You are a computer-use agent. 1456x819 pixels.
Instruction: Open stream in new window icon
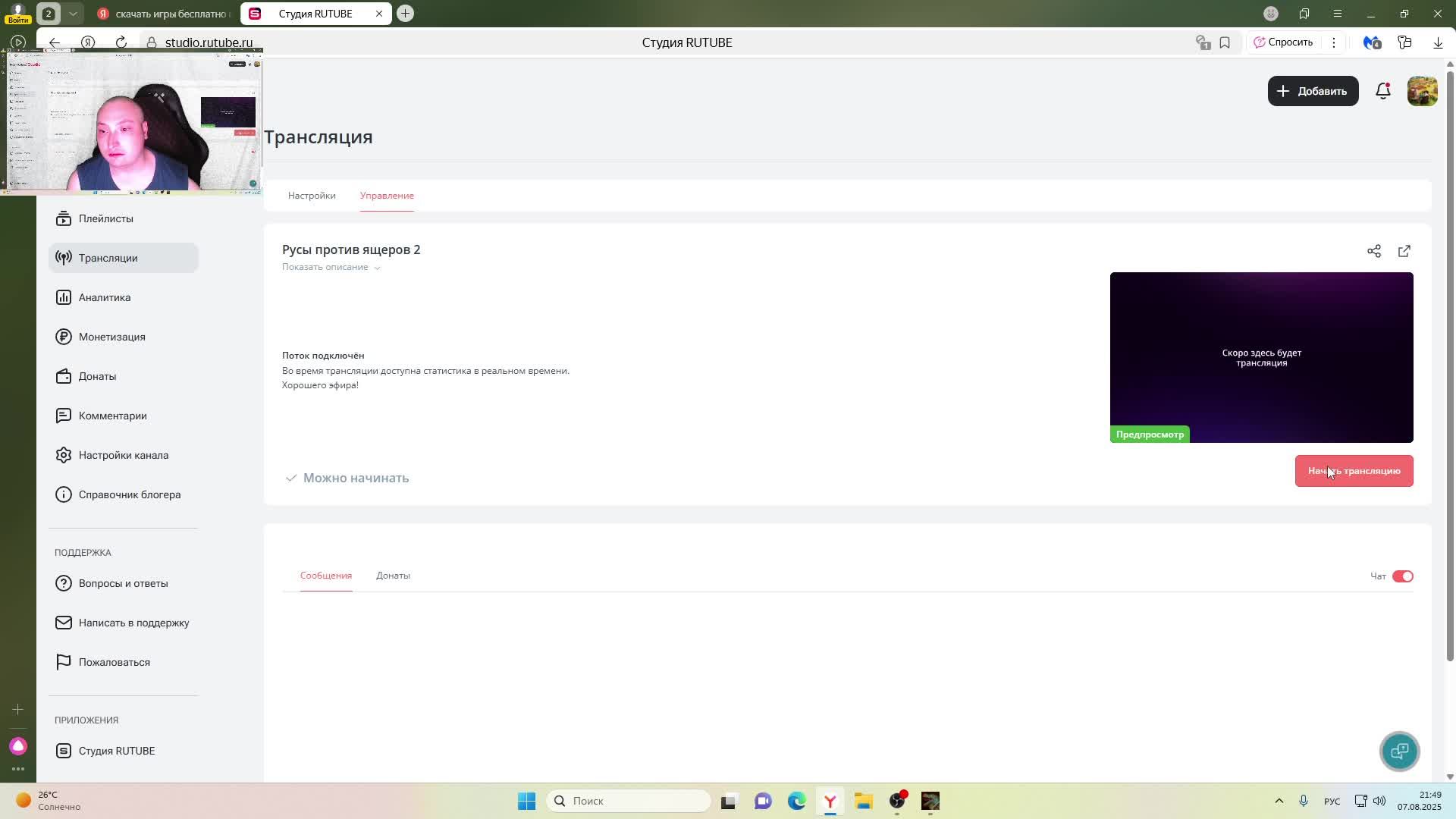1404,251
